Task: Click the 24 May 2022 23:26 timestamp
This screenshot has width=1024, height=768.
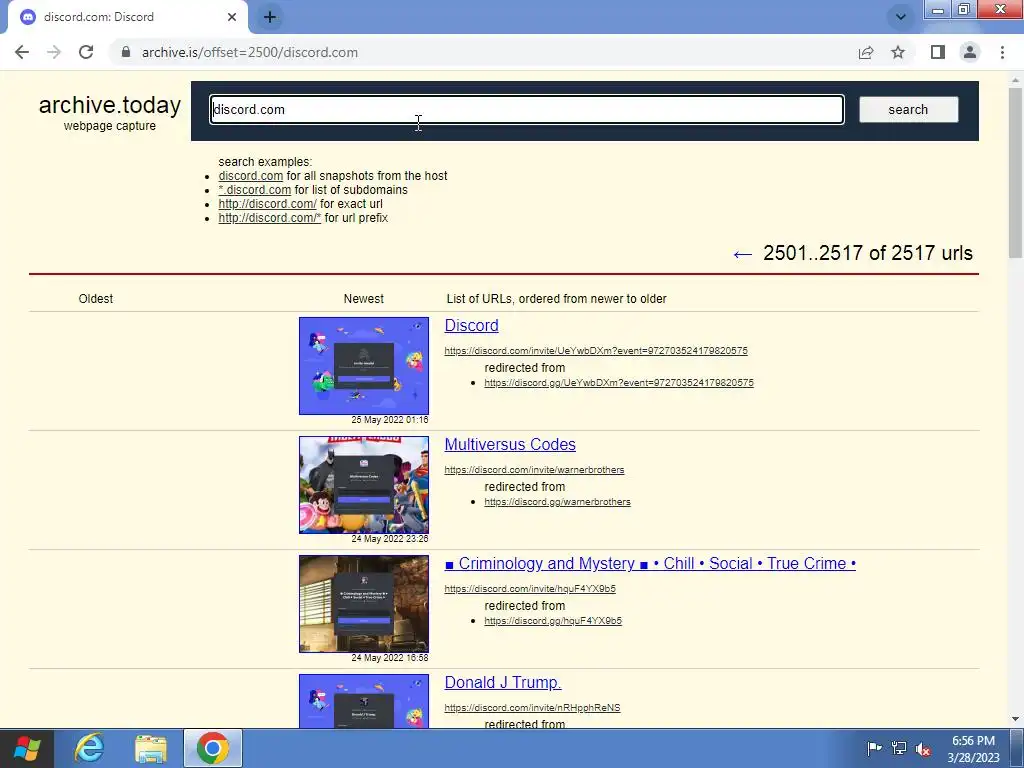Action: tap(390, 539)
